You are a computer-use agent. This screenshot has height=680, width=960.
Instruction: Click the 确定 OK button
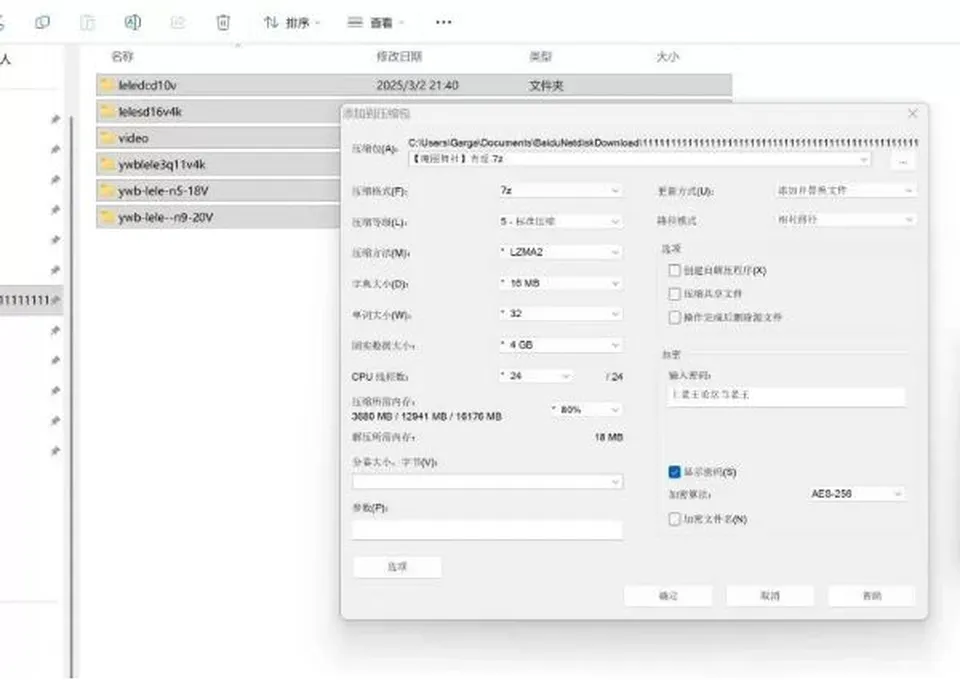668,596
